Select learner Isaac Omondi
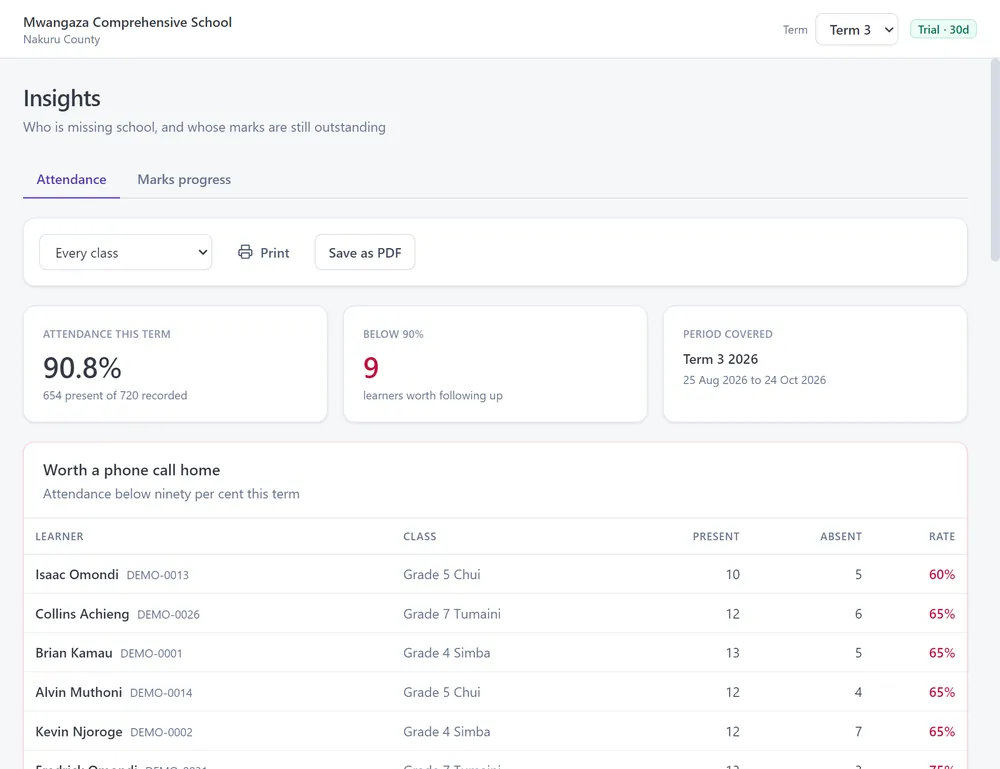The height and width of the screenshot is (769, 1000). click(77, 575)
